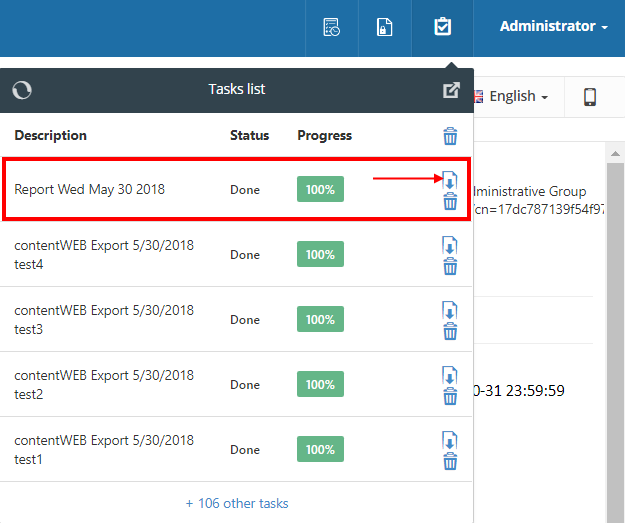Click the 100% progress bar for Report task
Viewport: 625px width, 523px height.
point(320,189)
